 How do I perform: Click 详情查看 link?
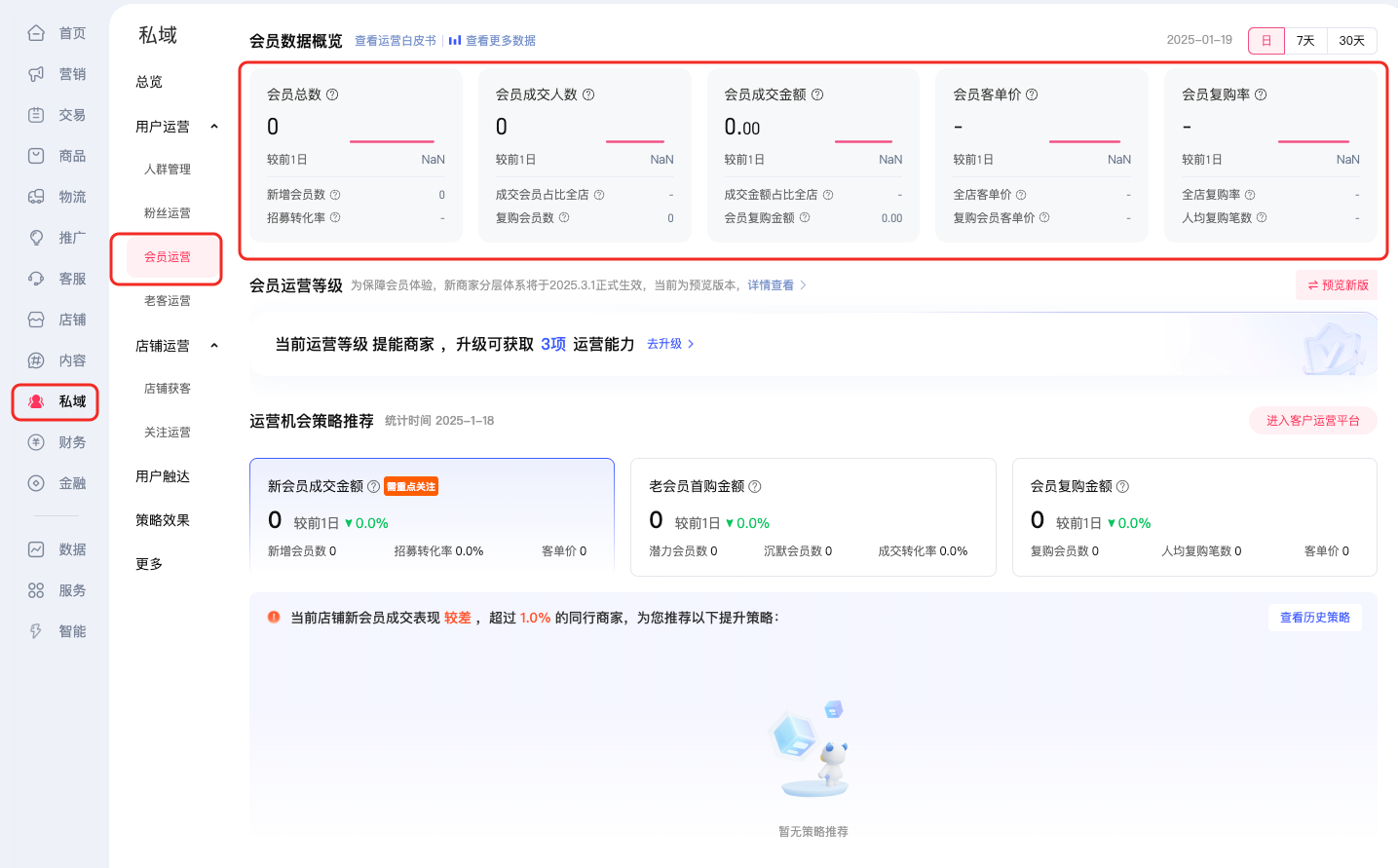pyautogui.click(x=771, y=285)
